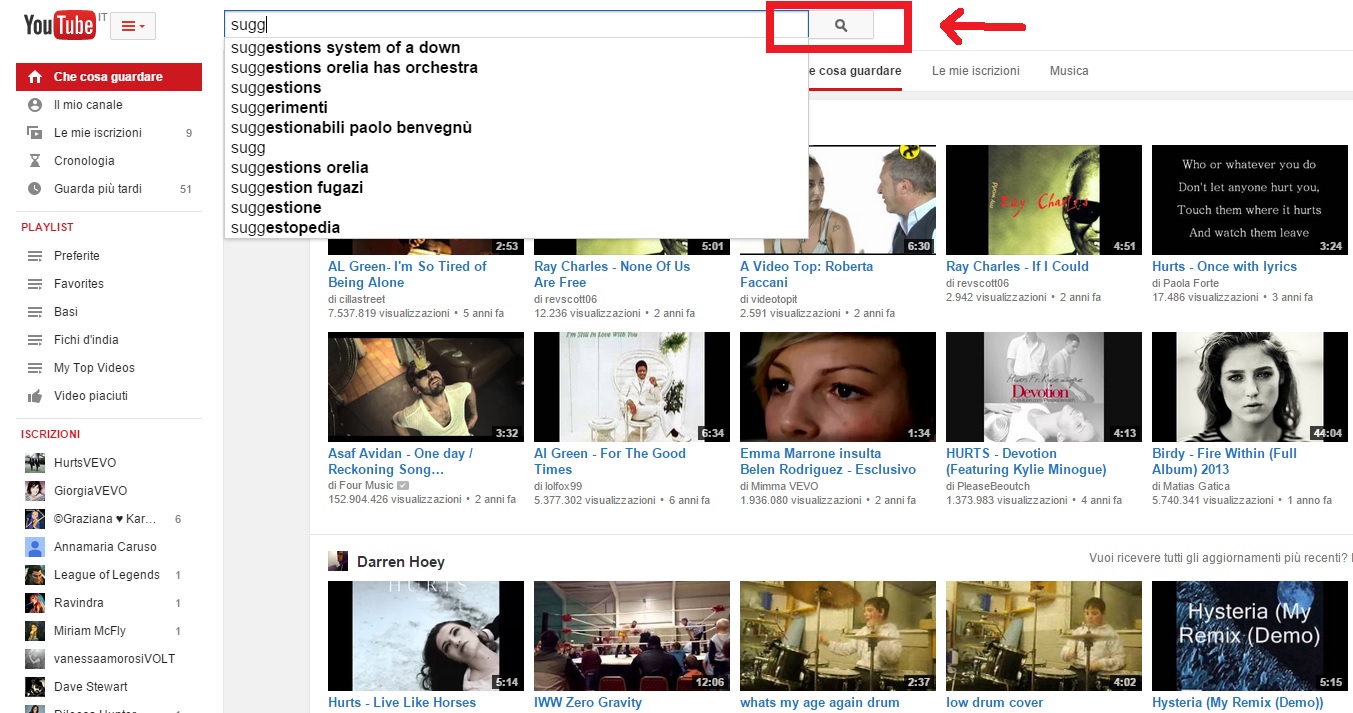Click the League of Legends channel avatar
Image resolution: width=1353 pixels, height=713 pixels.
(35, 575)
